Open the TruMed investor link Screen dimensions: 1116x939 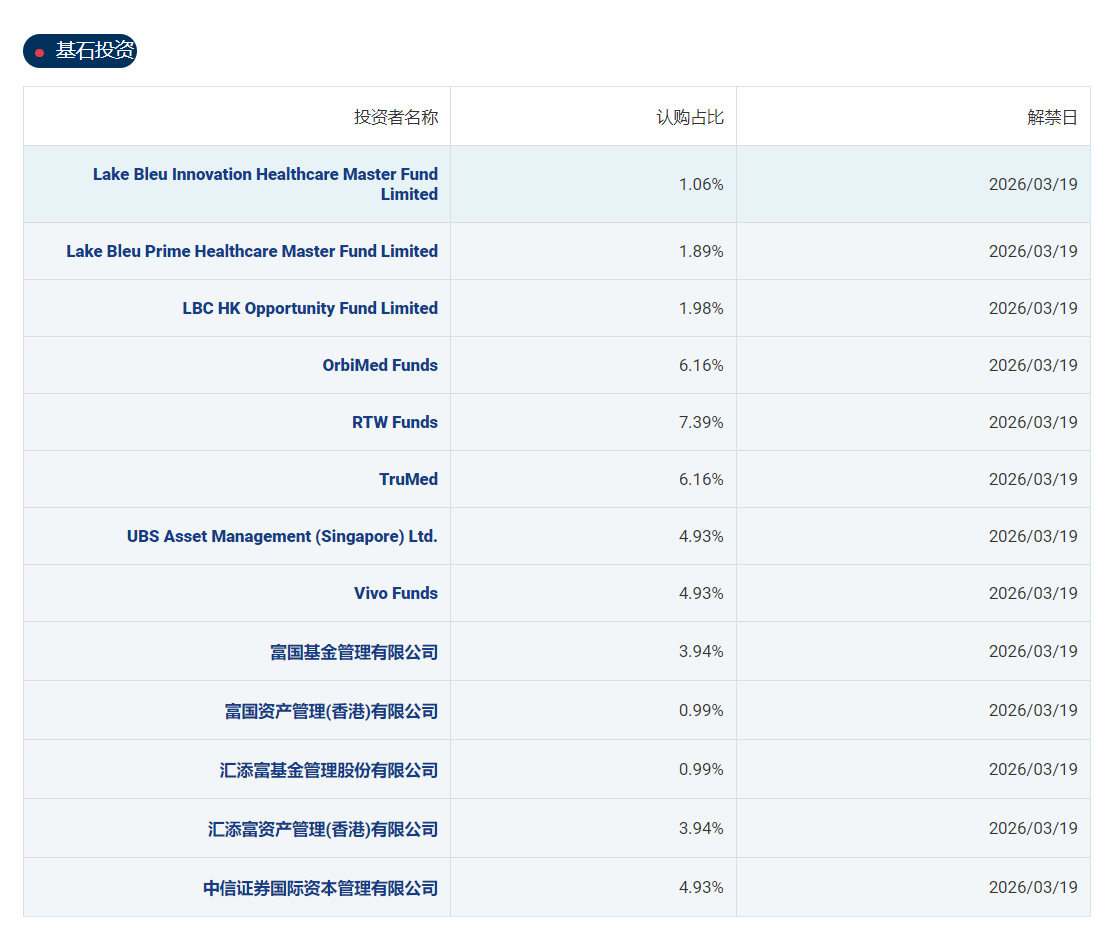click(409, 479)
